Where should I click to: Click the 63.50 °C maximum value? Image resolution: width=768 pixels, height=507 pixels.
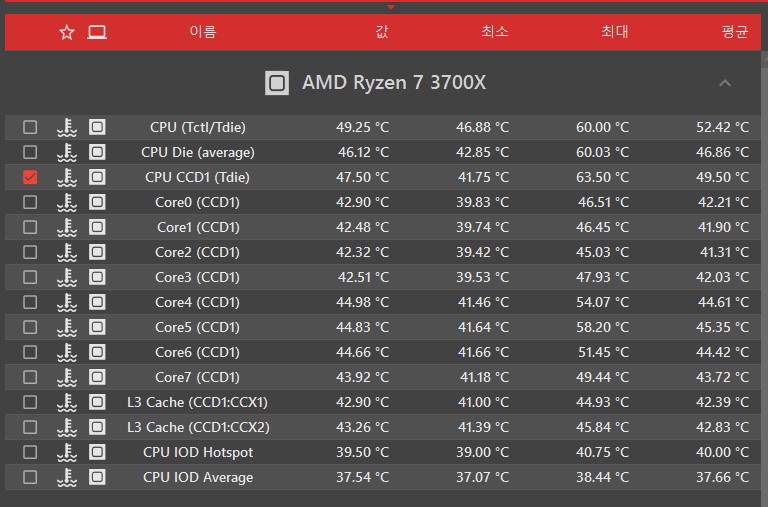(602, 177)
